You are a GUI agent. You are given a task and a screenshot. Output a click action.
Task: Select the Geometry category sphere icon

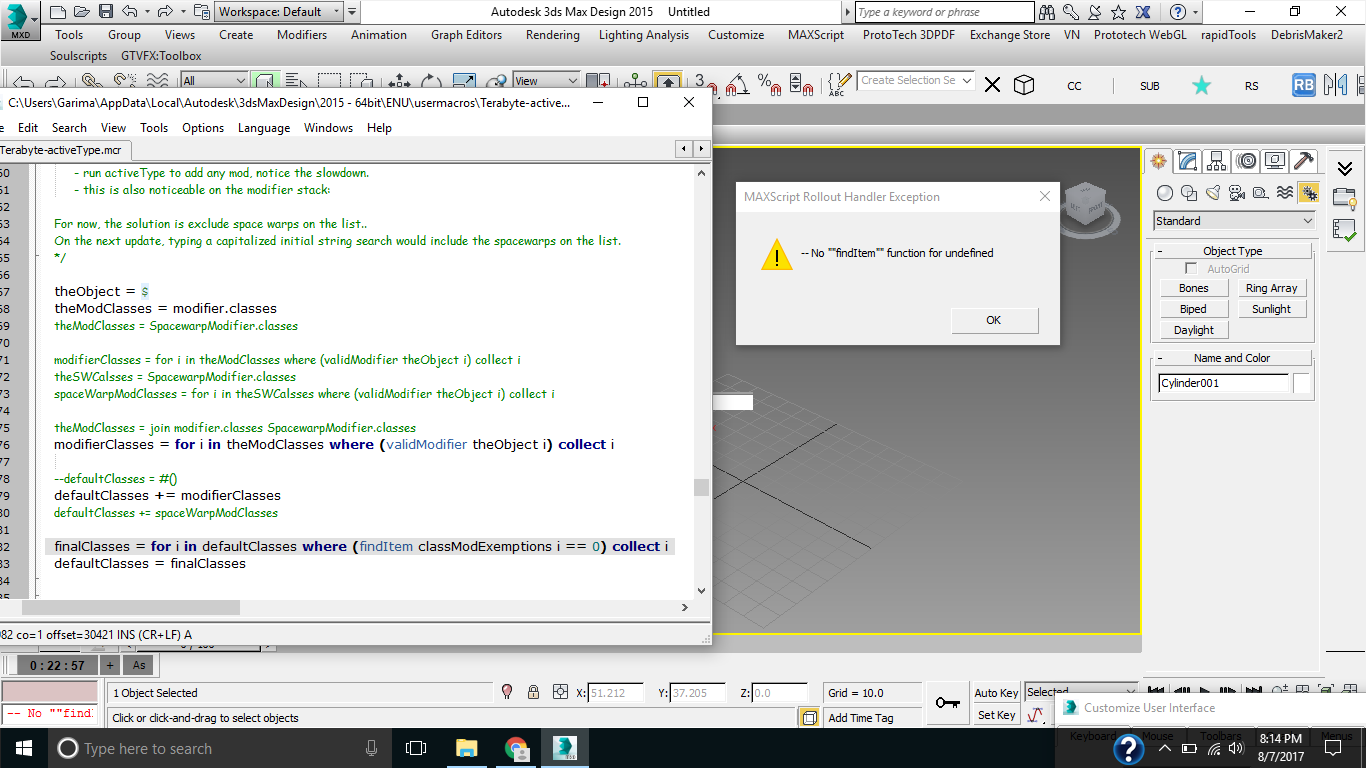1164,193
